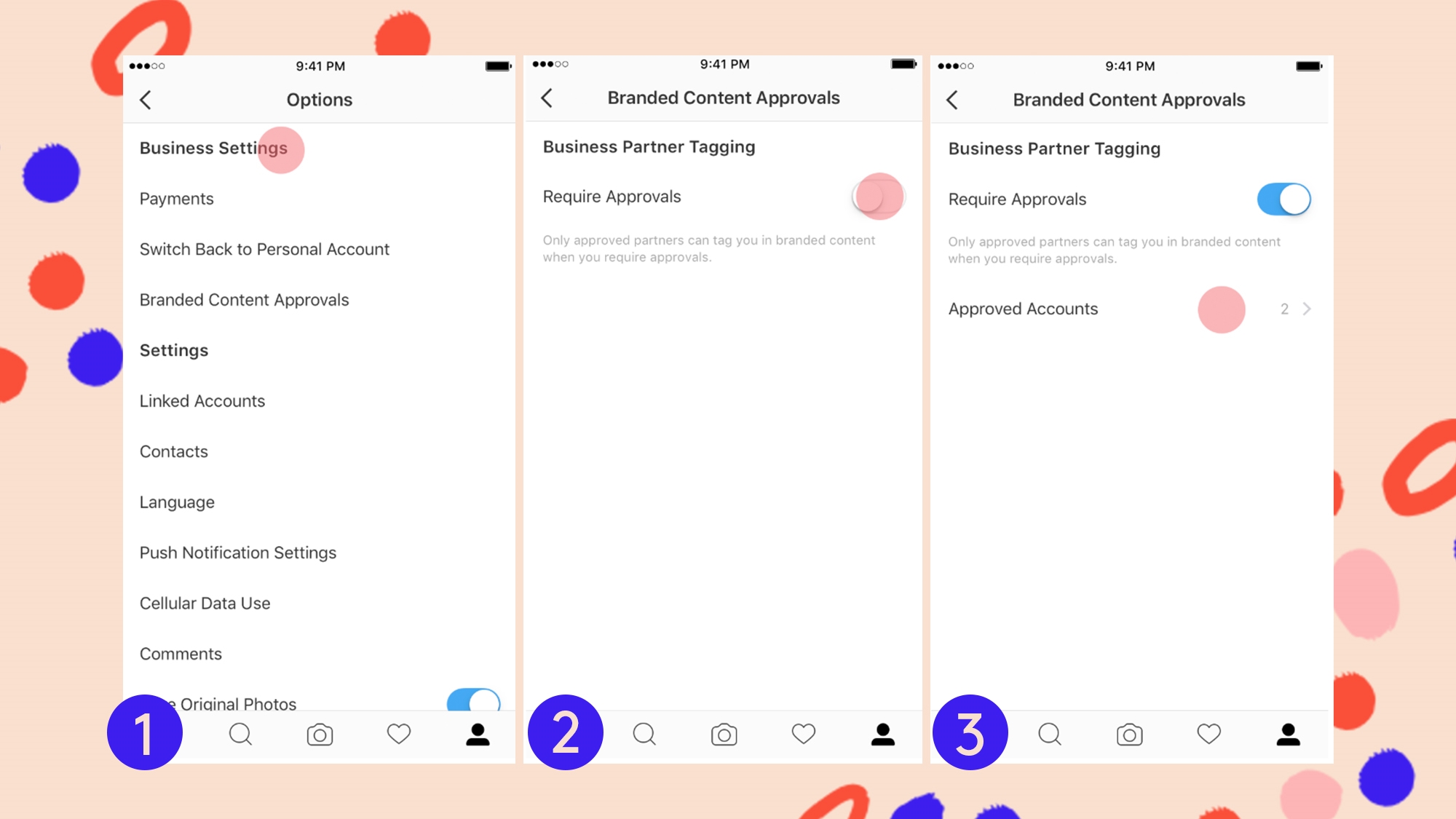Enable Require Approvals toggle on screen 3
The image size is (1456, 819).
[1284, 198]
